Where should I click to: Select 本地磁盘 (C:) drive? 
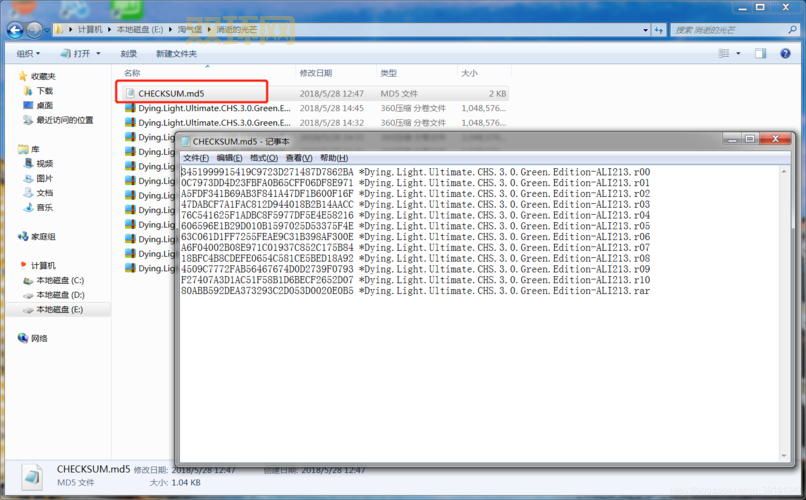pos(60,281)
